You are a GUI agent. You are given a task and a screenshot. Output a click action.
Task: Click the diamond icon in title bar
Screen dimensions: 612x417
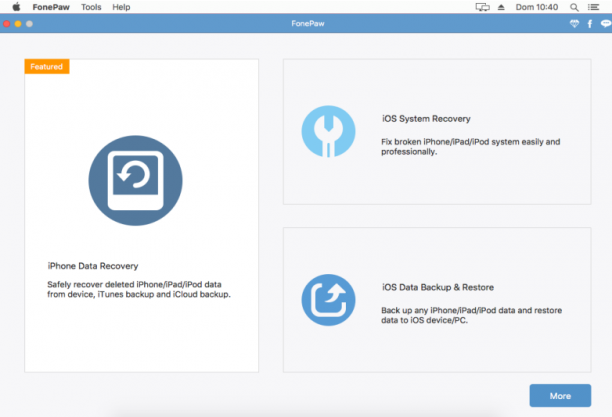(x=574, y=24)
